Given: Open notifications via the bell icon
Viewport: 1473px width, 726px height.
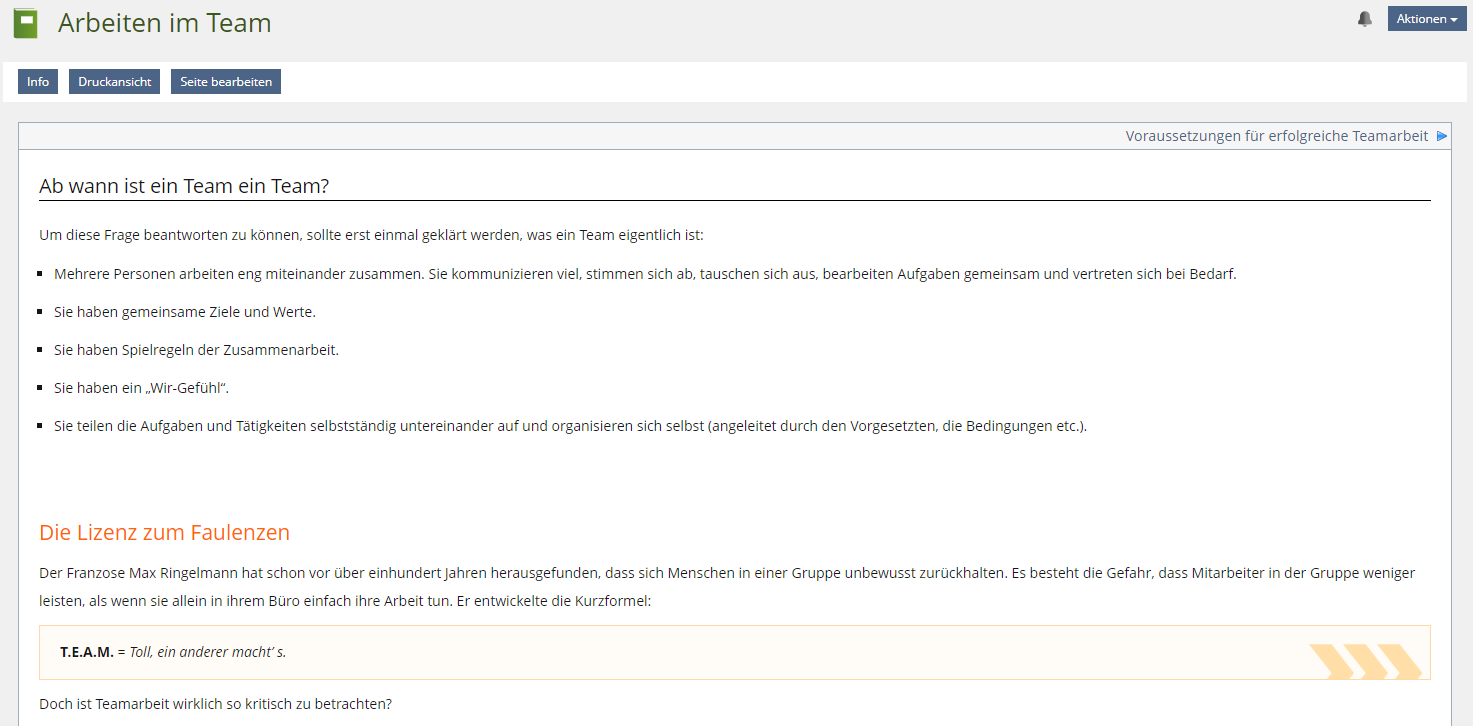Looking at the screenshot, I should pyautogui.click(x=1364, y=18).
